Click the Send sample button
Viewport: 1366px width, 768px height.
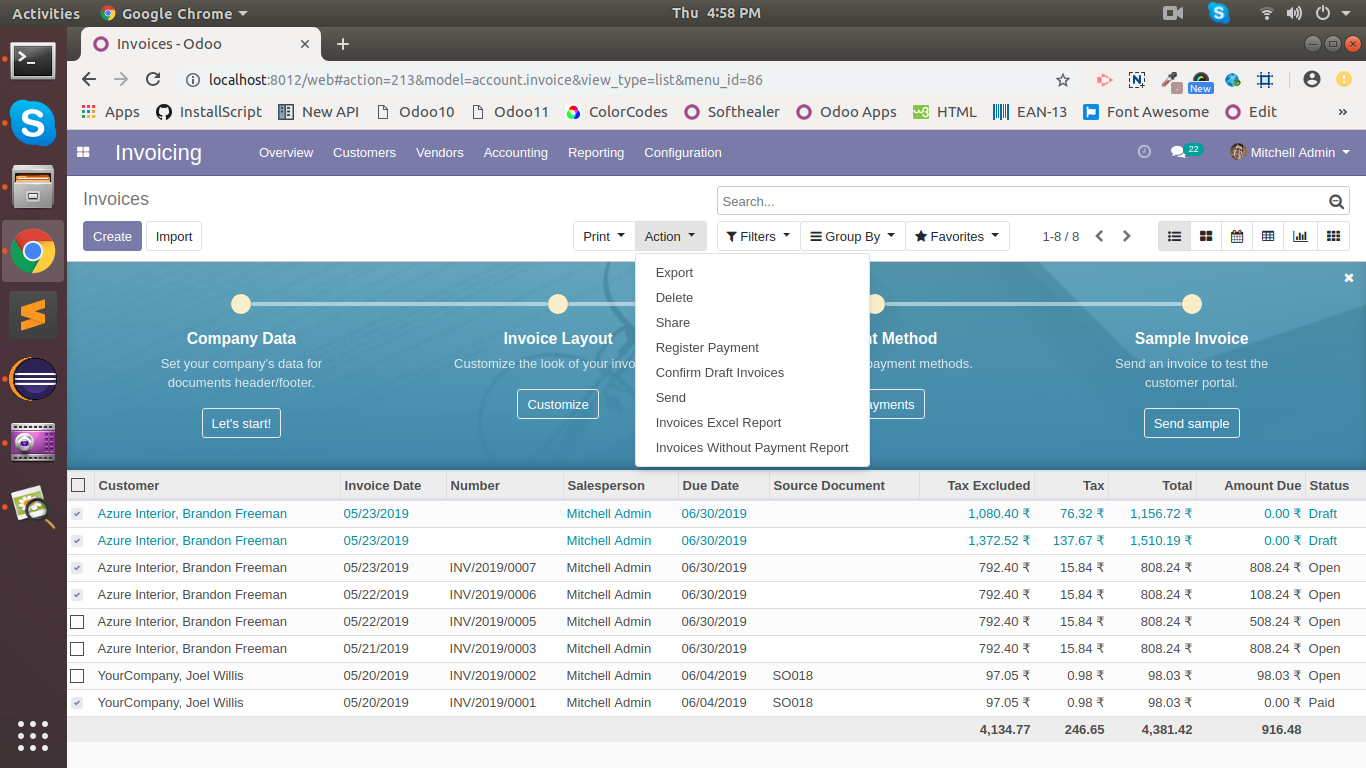pos(1191,423)
